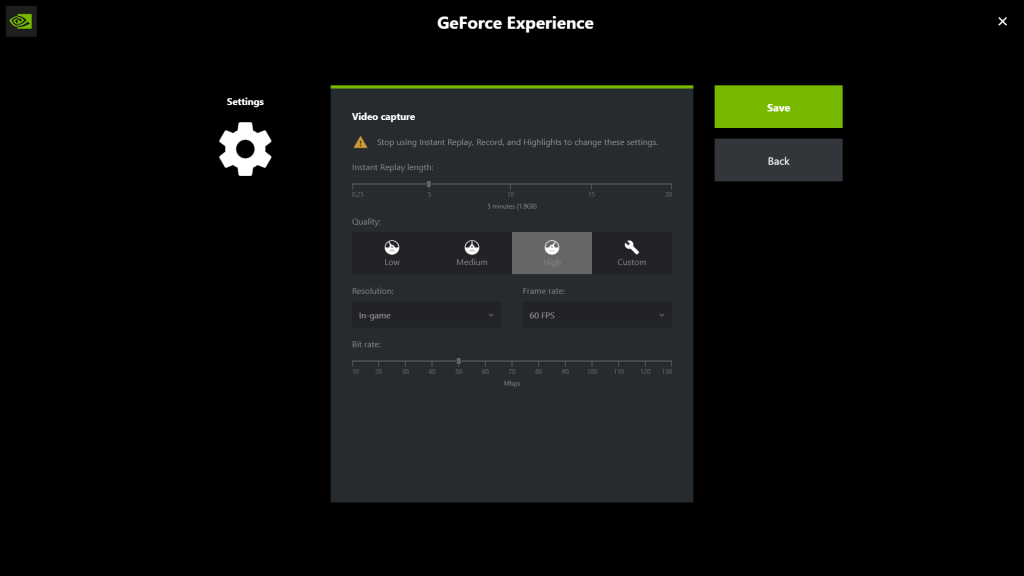Open the Resolution In-game dropdown
Screen dimensions: 1024x576
426,315
